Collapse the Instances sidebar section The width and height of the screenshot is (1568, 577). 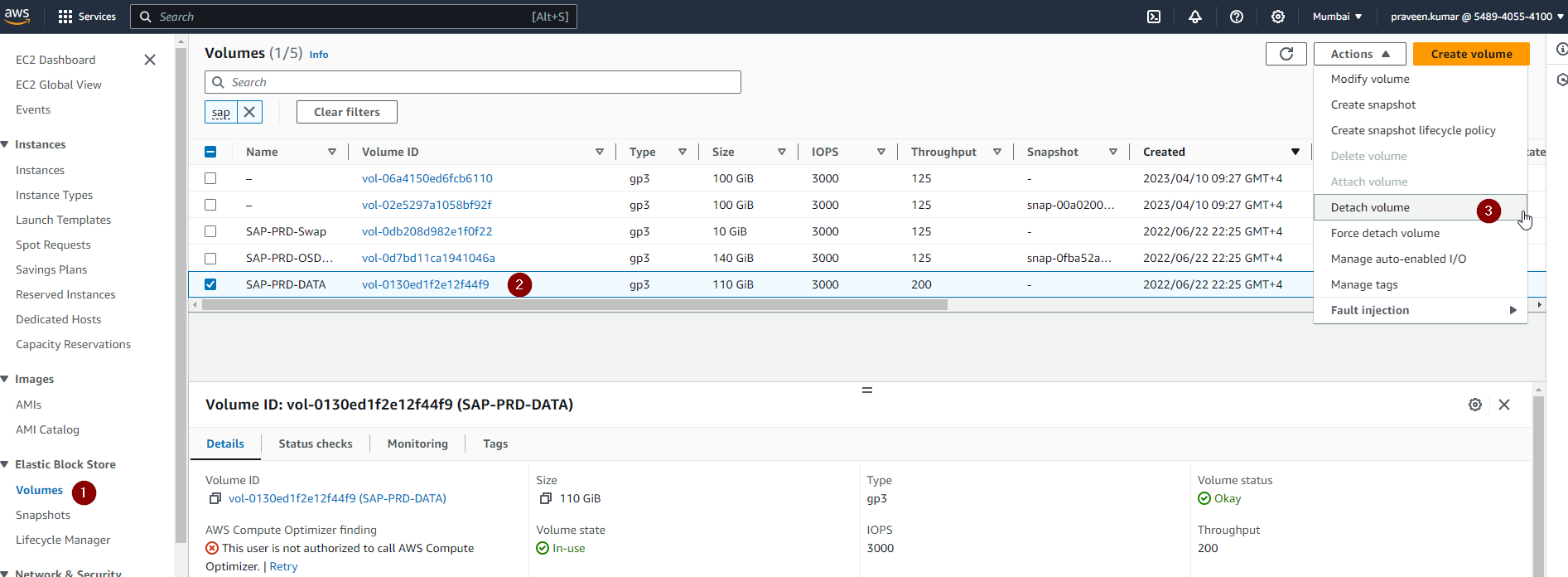click(5, 144)
